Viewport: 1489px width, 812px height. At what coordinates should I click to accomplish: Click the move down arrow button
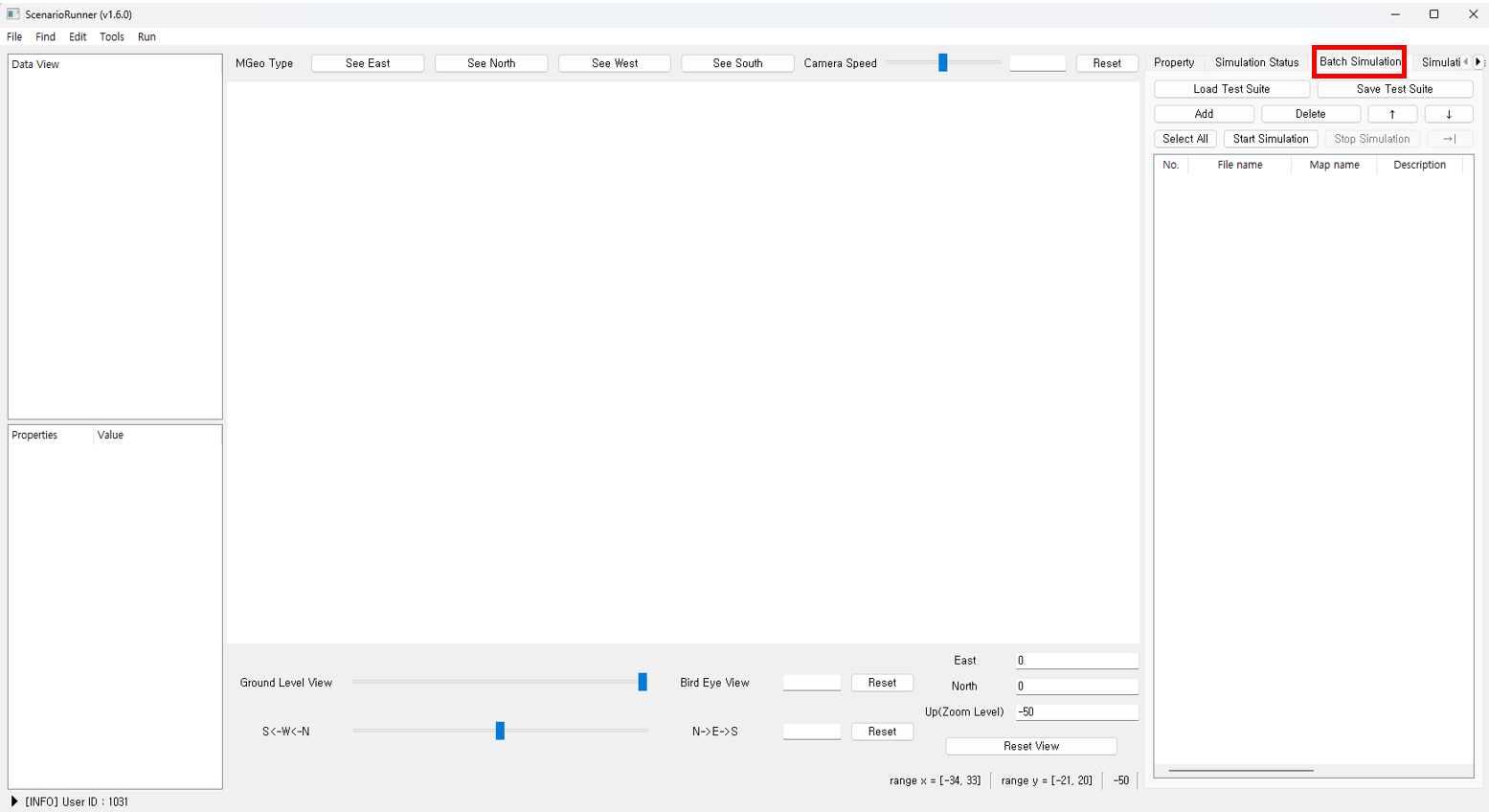click(x=1448, y=114)
